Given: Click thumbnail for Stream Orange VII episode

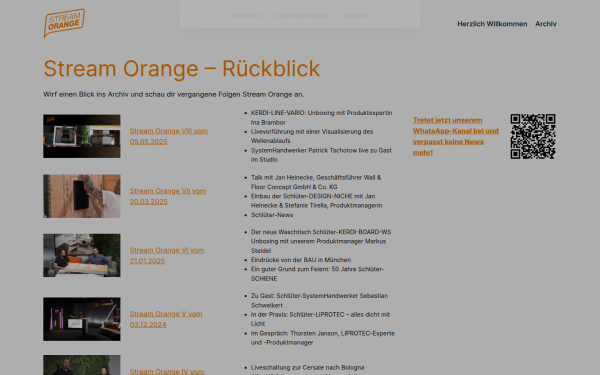Looking at the screenshot, I should pos(82,196).
